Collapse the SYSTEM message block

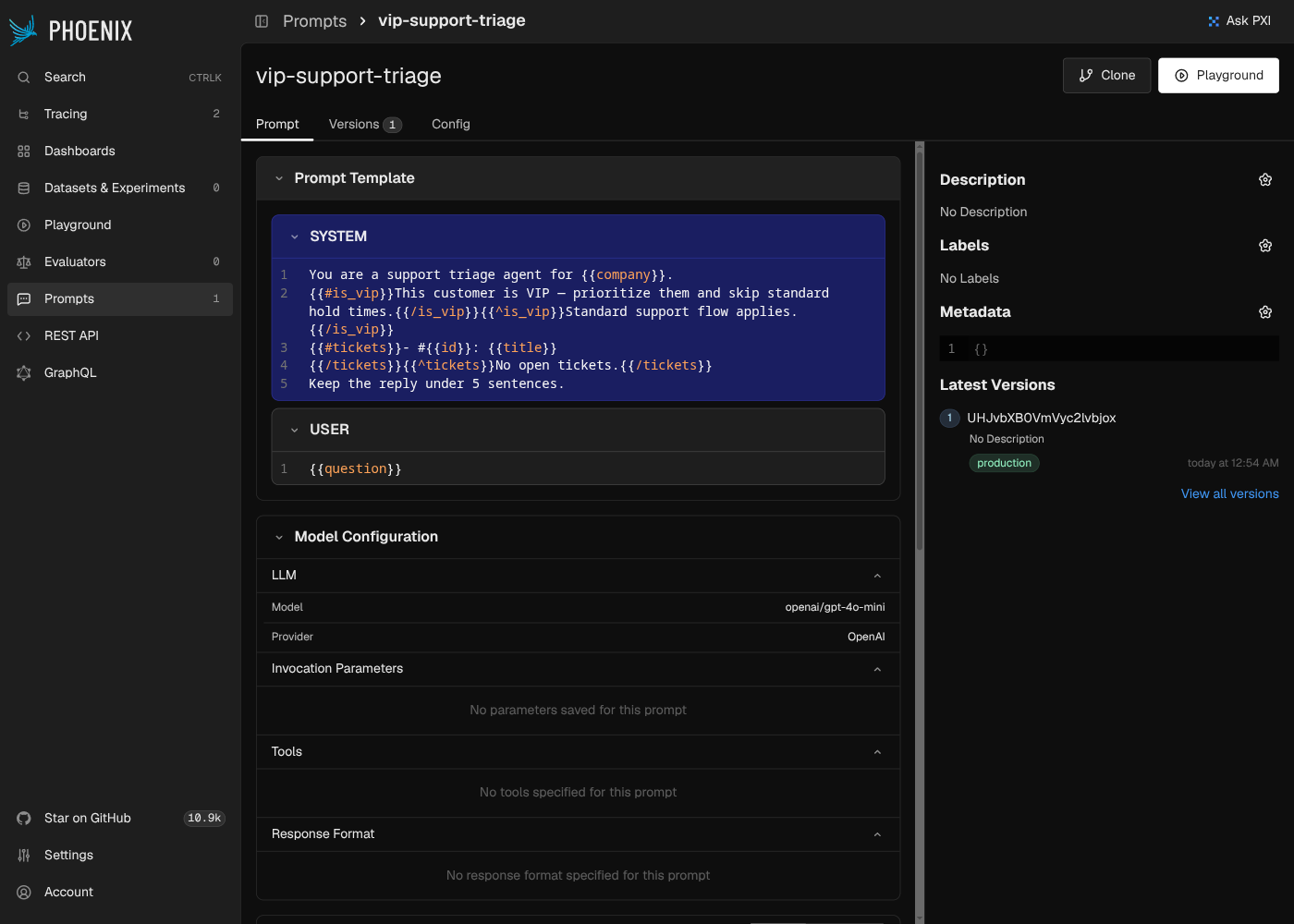click(295, 237)
